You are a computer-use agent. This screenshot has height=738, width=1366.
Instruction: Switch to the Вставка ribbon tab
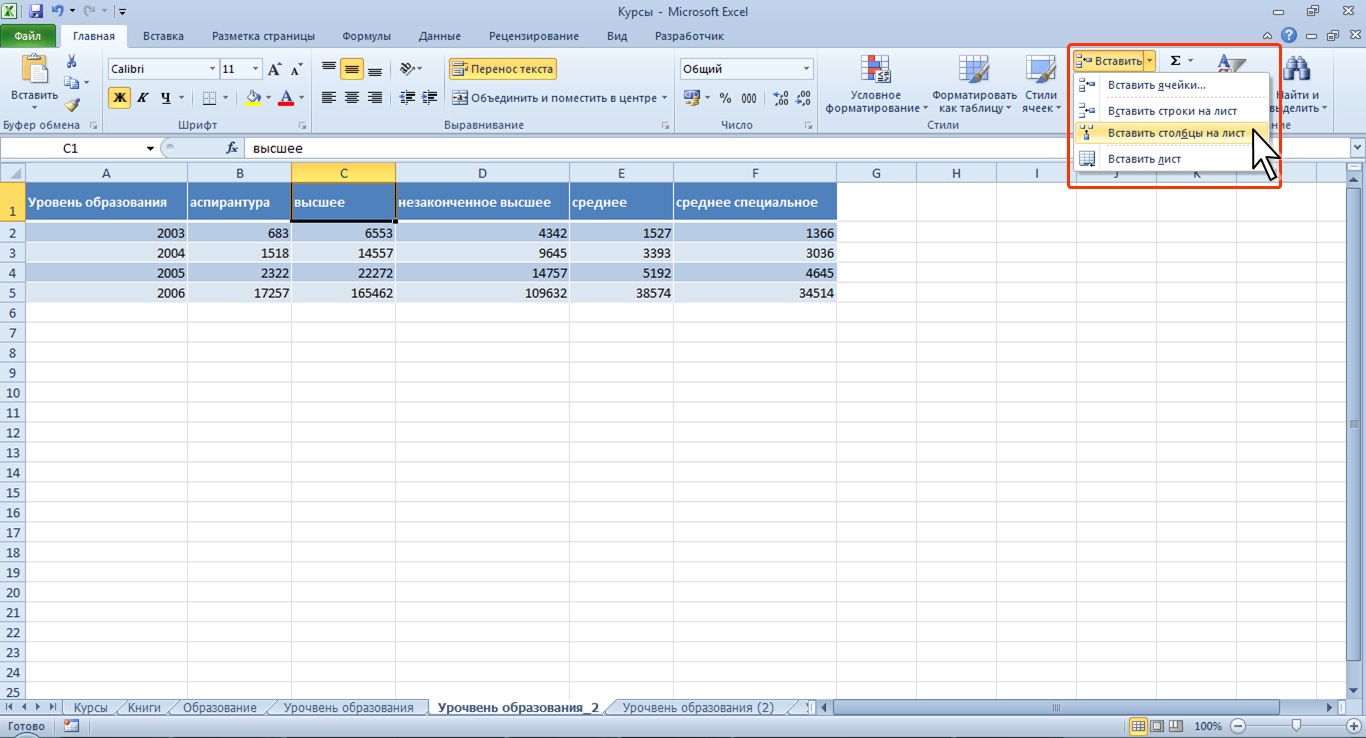pyautogui.click(x=163, y=36)
